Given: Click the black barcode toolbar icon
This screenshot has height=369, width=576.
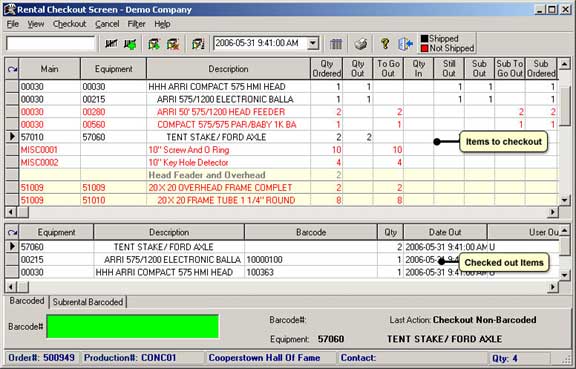Looking at the screenshot, I should tap(111, 44).
